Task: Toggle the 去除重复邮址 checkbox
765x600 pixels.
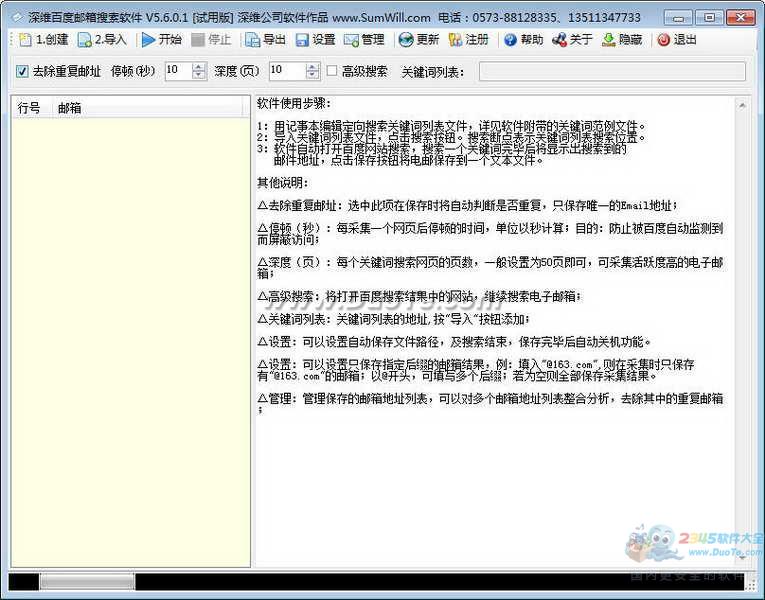Action: tap(22, 72)
